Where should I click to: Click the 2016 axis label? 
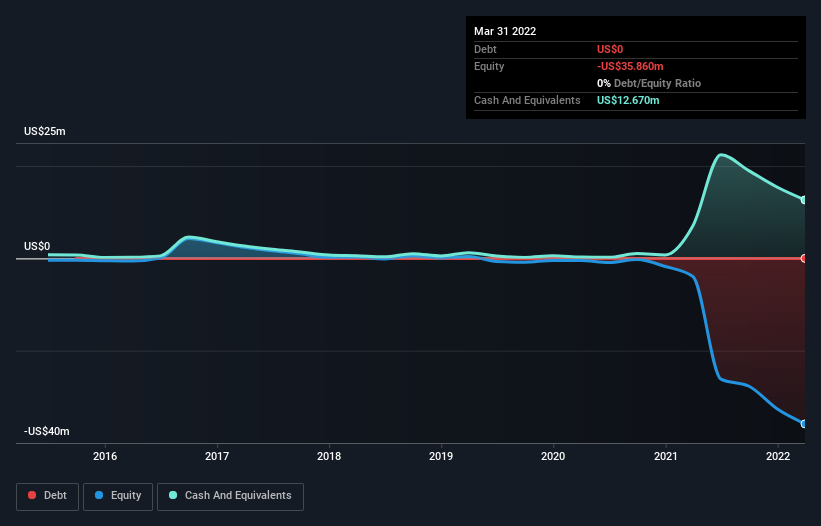pyautogui.click(x=105, y=456)
